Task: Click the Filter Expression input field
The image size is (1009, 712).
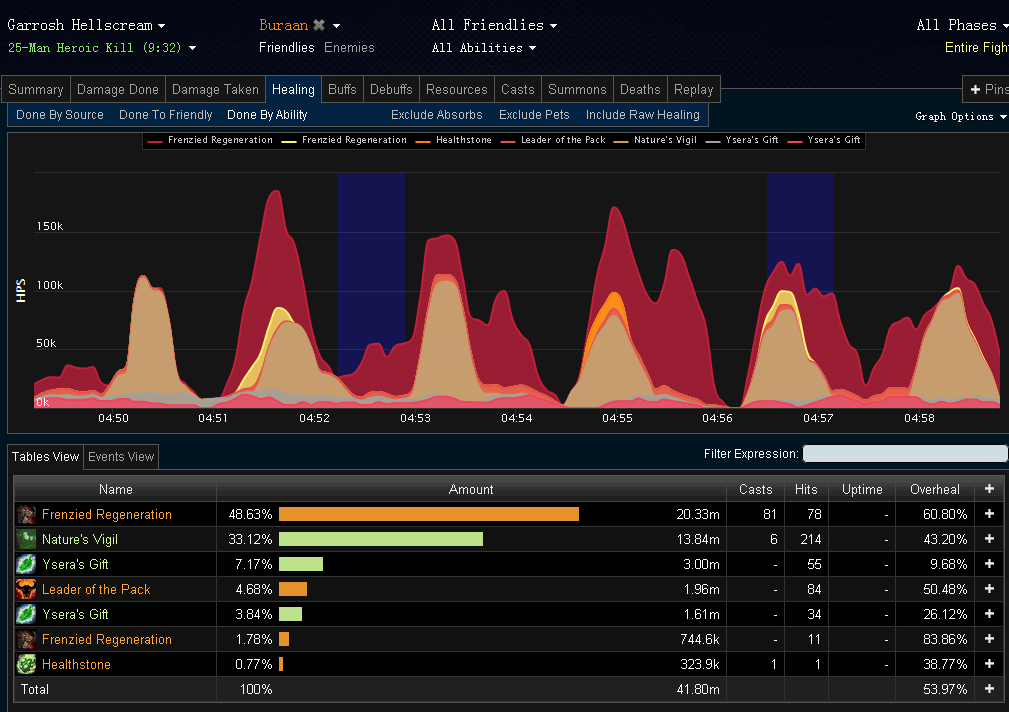Action: (905, 454)
